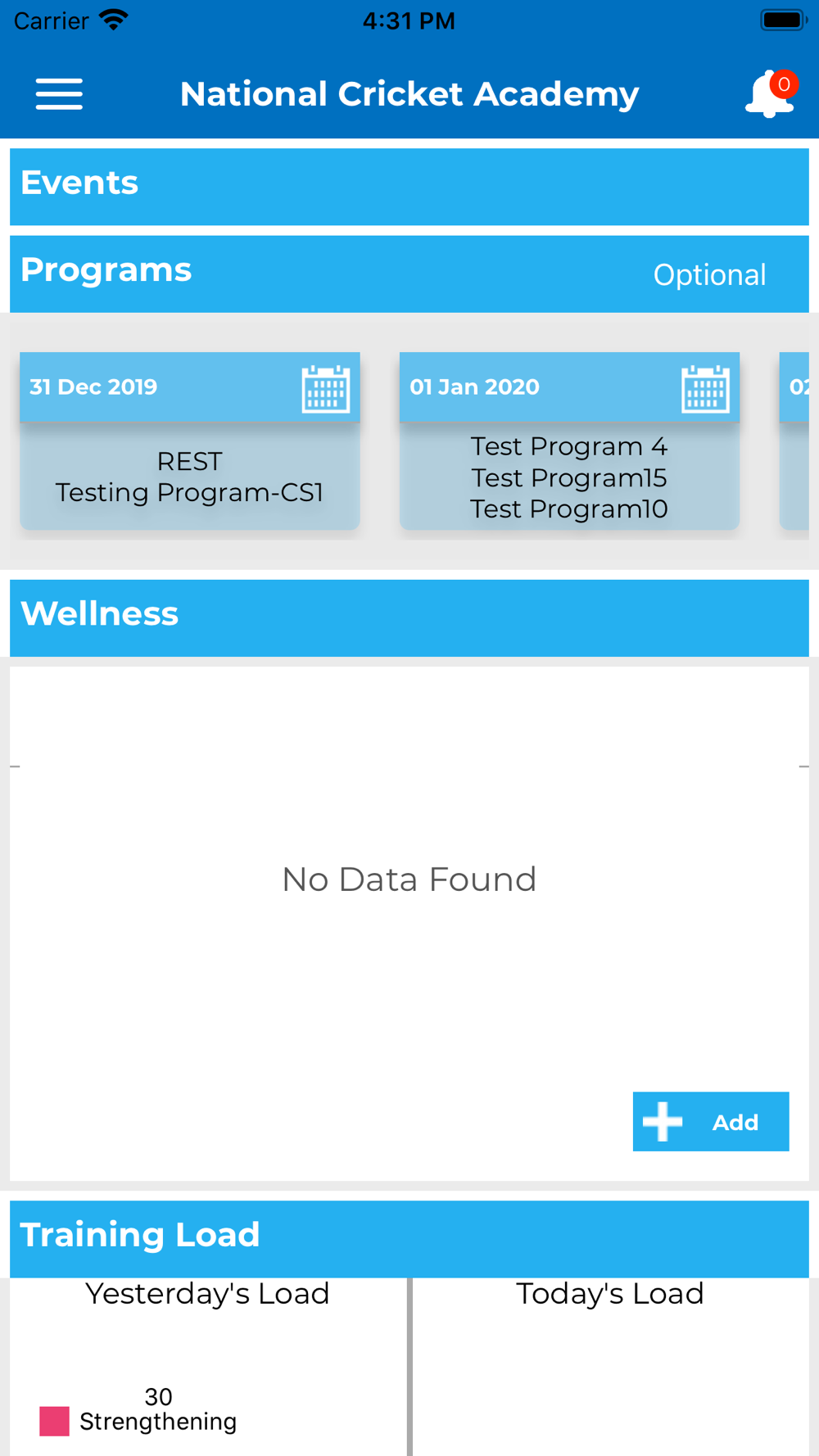Open calendar icon on 31 Dec 2019 card
This screenshot has height=1456, width=819.
(x=326, y=388)
